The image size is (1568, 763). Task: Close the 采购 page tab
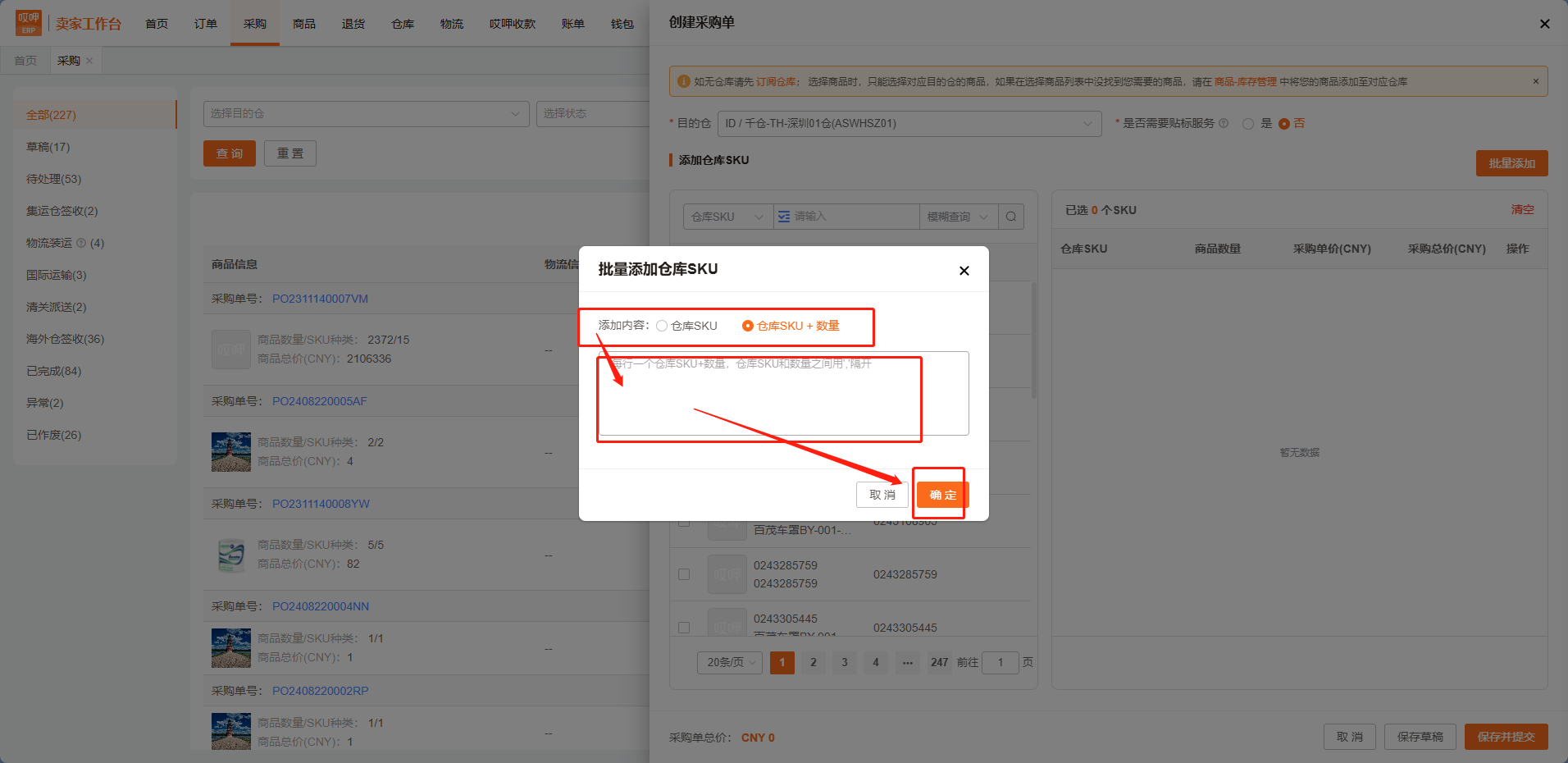[89, 61]
